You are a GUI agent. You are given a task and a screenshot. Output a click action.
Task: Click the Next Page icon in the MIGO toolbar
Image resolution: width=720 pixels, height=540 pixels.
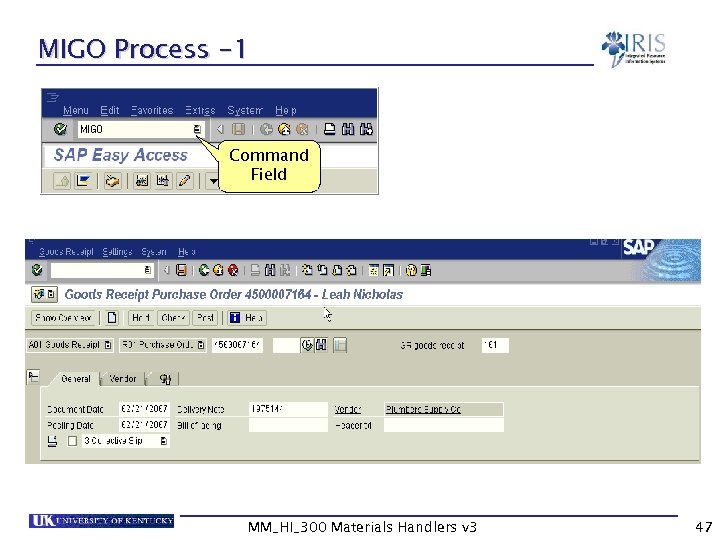click(x=337, y=270)
